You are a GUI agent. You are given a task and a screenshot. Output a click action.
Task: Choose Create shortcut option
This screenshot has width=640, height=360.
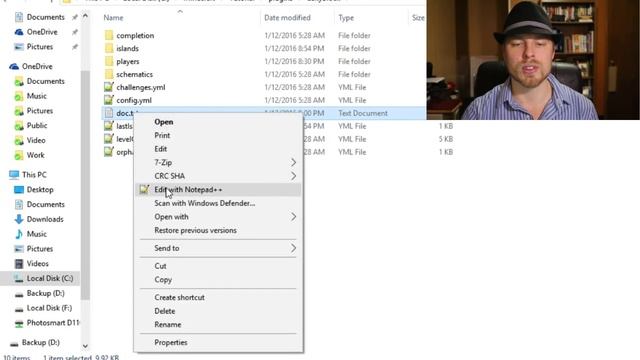coord(179,297)
